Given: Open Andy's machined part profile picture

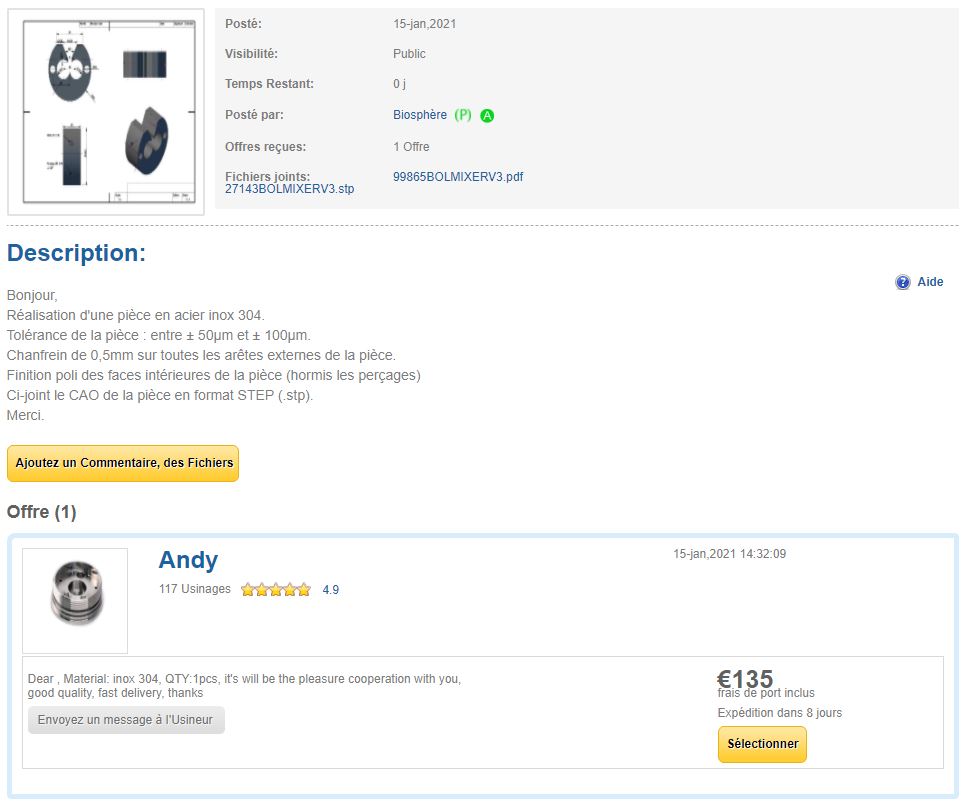Looking at the screenshot, I should click(75, 601).
